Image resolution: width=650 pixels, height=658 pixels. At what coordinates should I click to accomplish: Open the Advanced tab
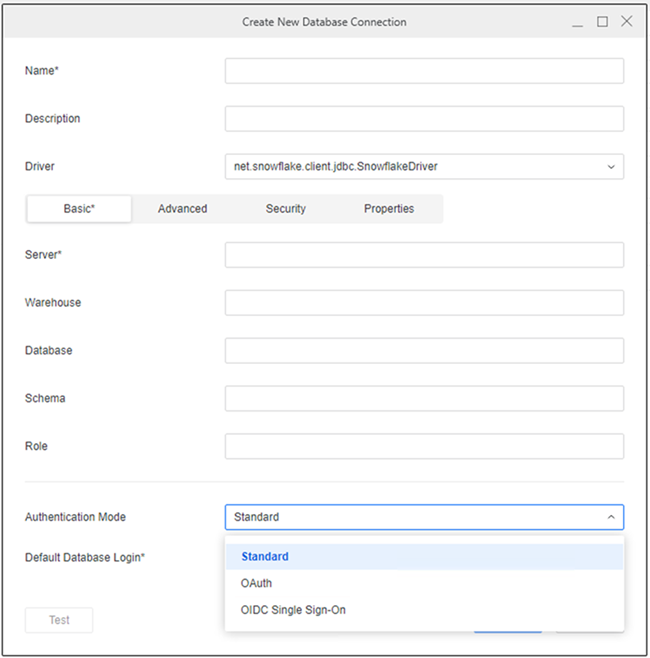pos(183,209)
